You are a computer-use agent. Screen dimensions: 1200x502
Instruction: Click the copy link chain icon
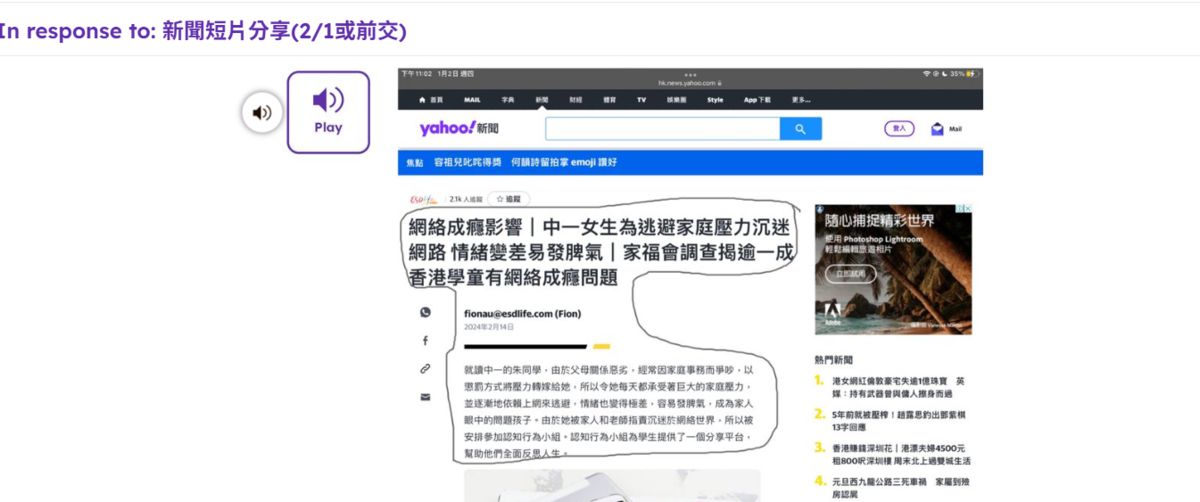pyautogui.click(x=425, y=369)
